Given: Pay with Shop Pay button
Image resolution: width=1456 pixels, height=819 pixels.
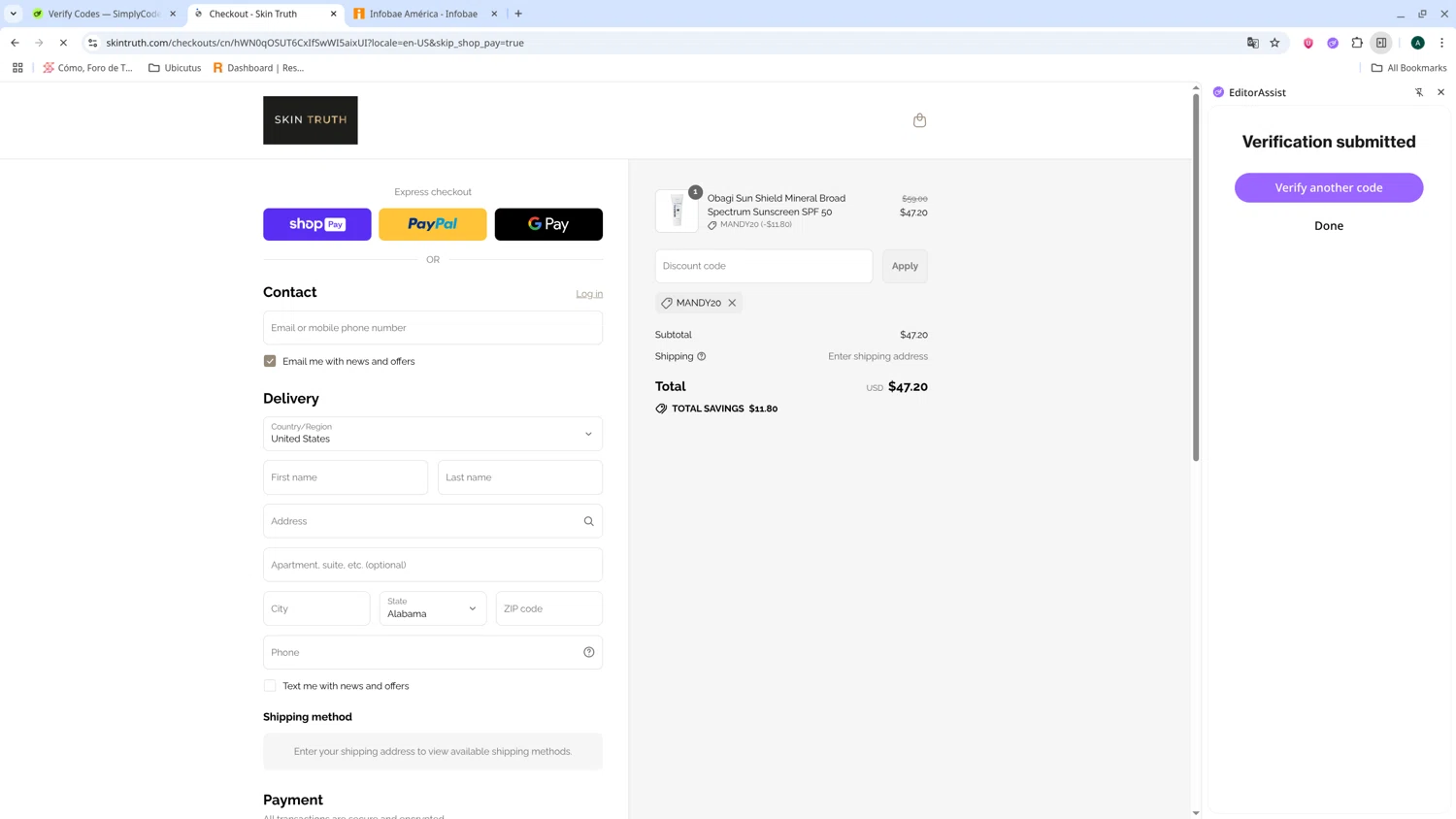Looking at the screenshot, I should pos(316,224).
